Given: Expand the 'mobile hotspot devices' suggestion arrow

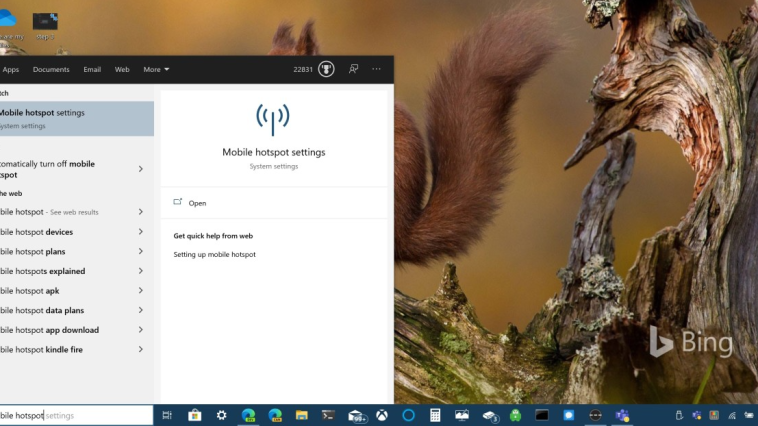Looking at the screenshot, I should click(x=140, y=232).
